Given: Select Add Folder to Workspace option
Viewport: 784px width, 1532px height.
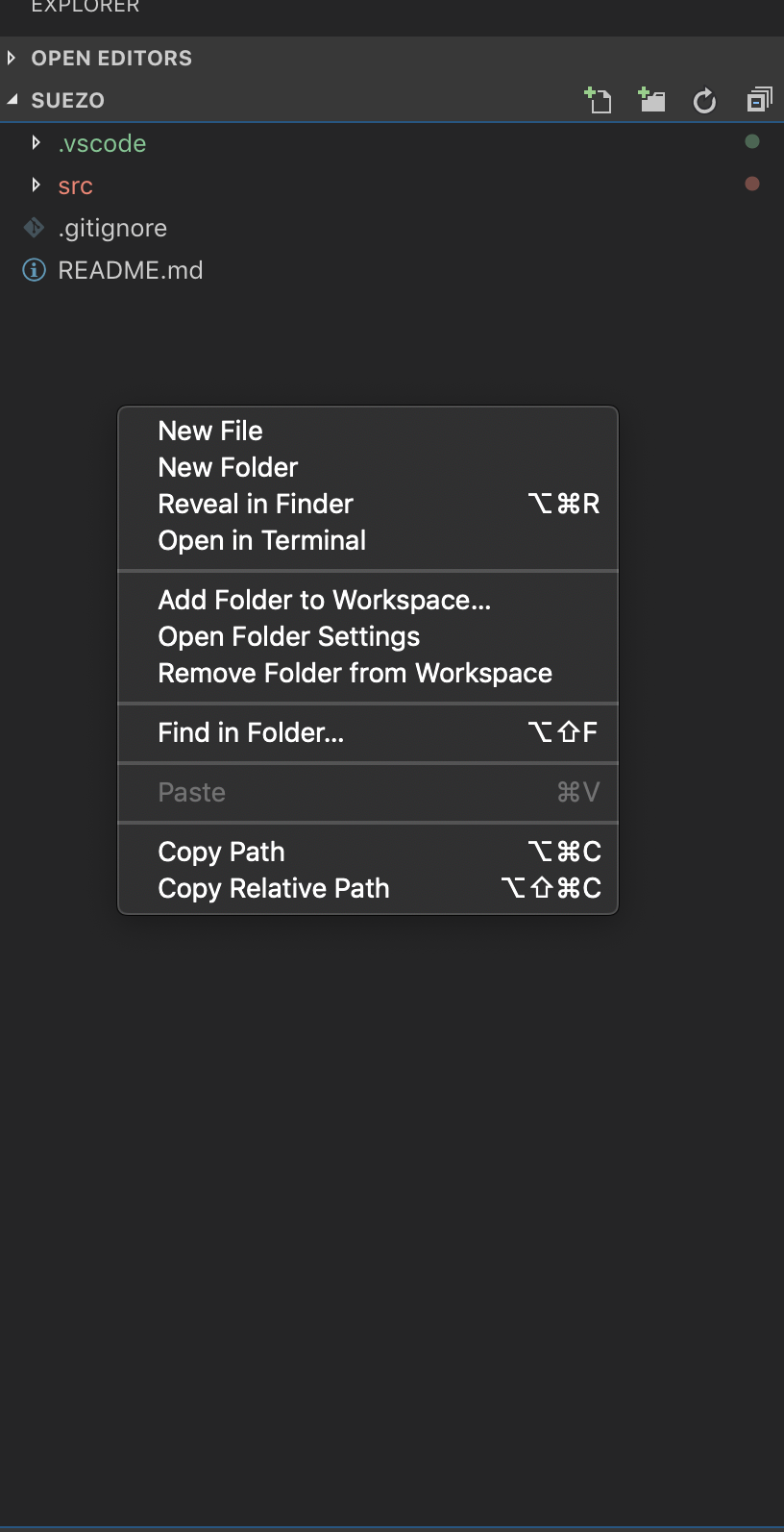Looking at the screenshot, I should click(324, 600).
